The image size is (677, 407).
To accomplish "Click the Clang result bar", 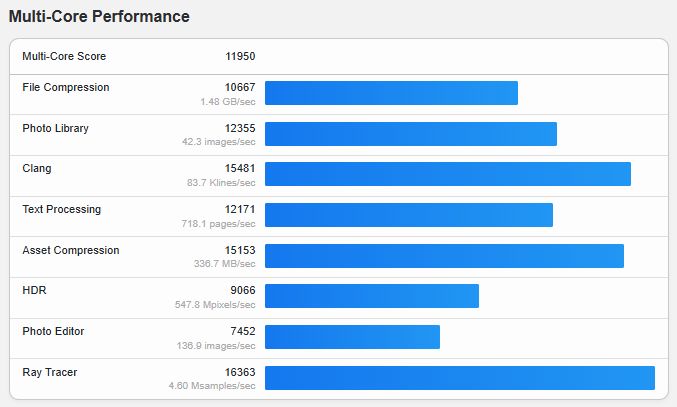I will click(448, 174).
